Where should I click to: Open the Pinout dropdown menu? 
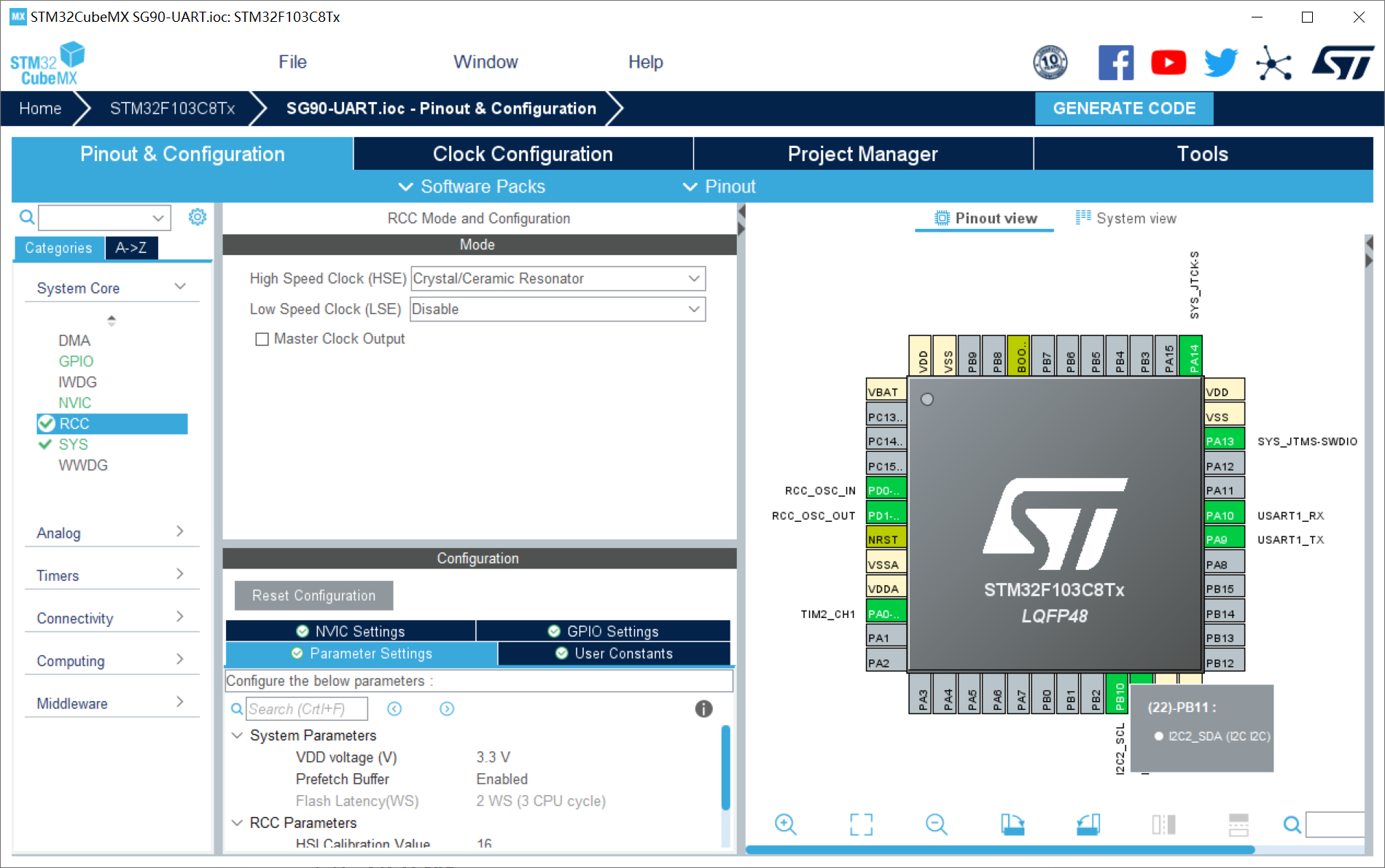[719, 187]
